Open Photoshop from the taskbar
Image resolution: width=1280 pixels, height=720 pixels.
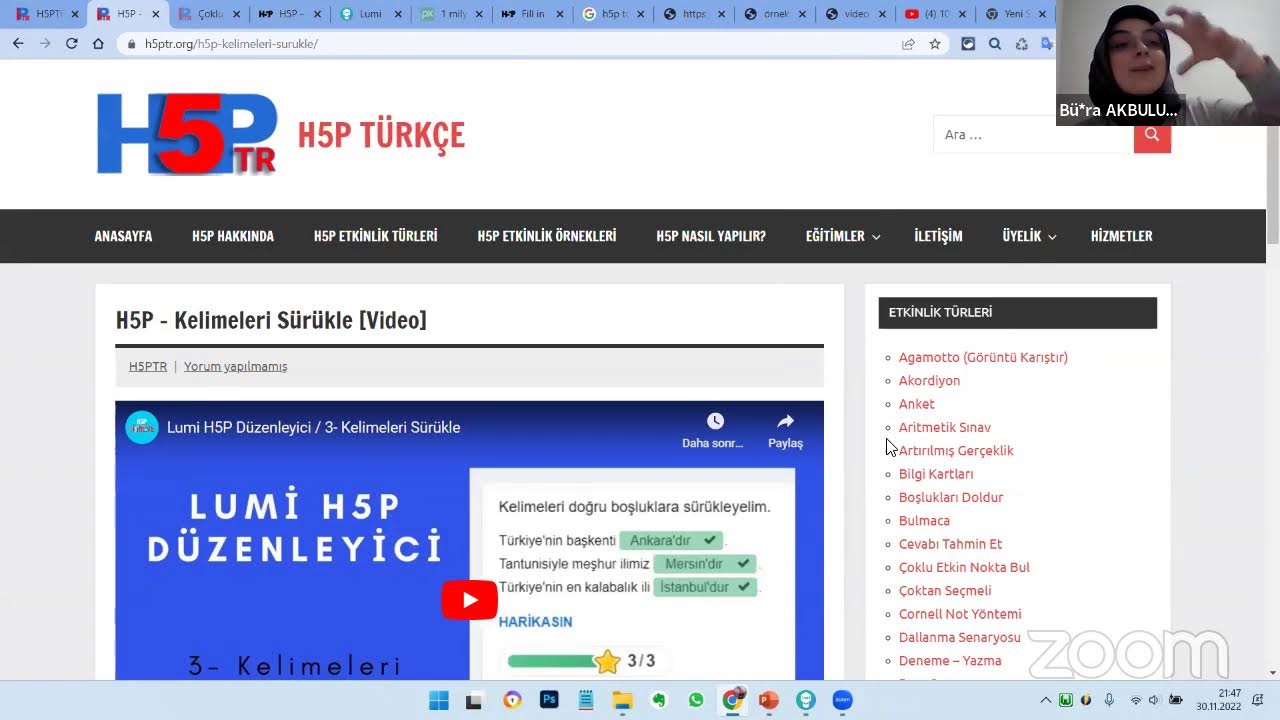pos(549,700)
